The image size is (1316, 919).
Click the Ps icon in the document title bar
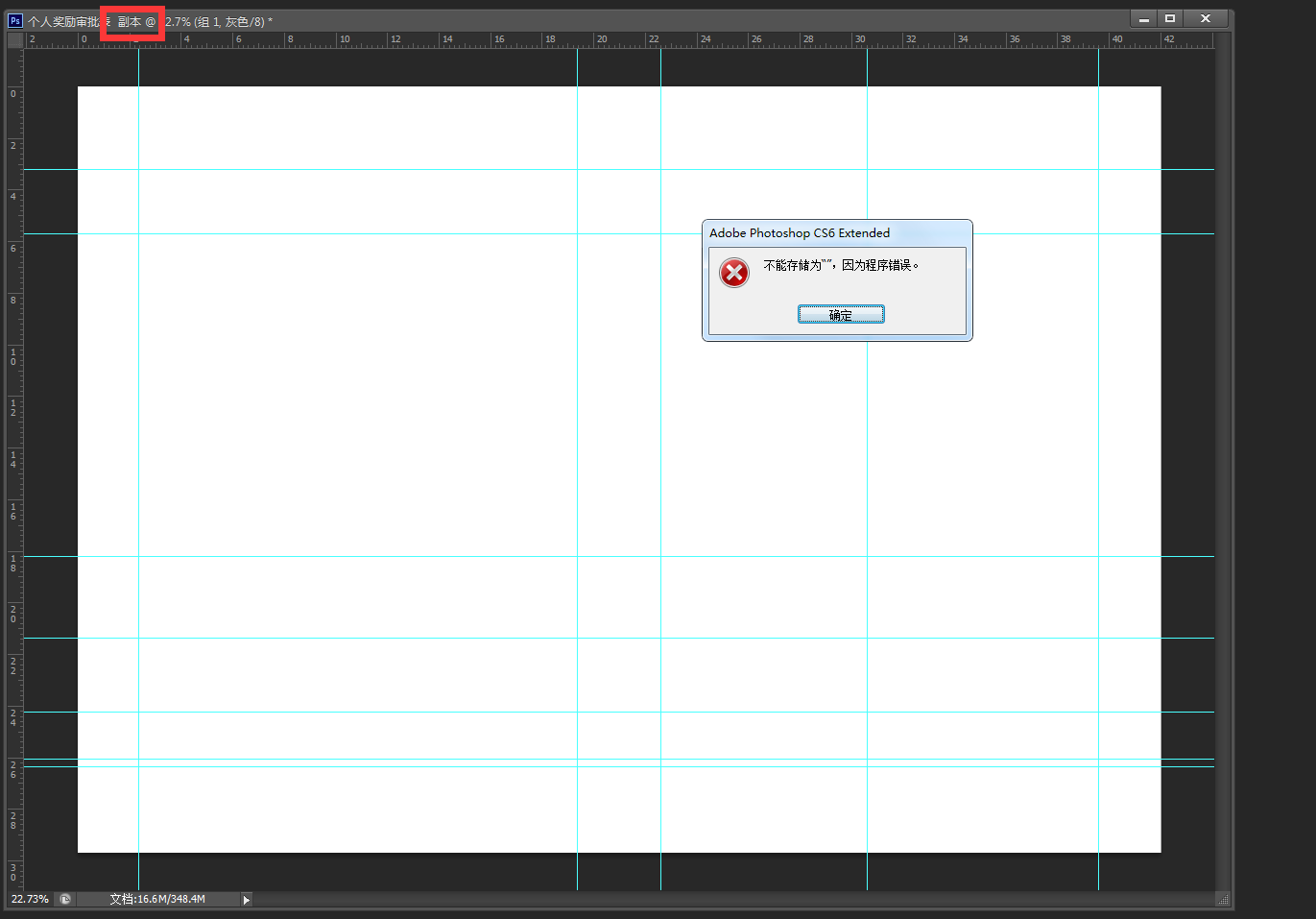[15, 20]
